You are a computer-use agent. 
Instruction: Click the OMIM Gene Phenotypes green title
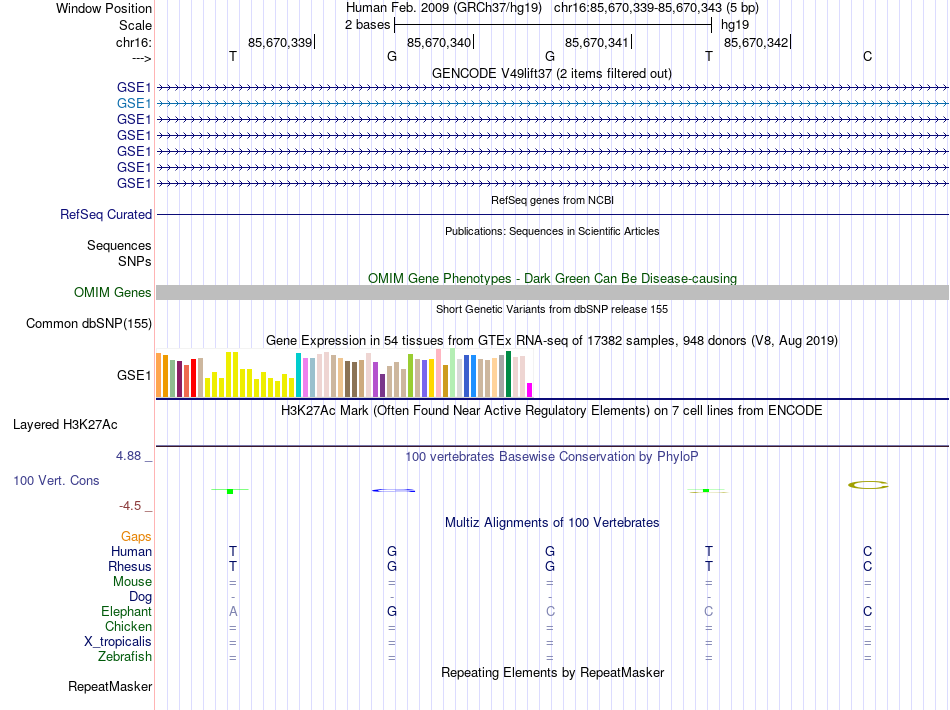pos(553,279)
